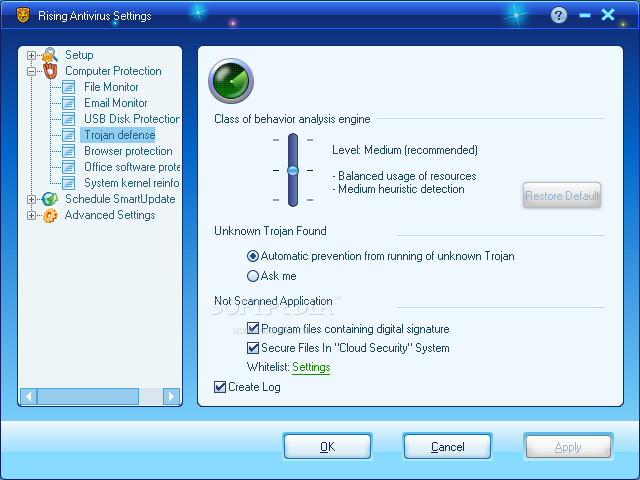Click the Email Monitor page icon
The image size is (640, 480).
tap(69, 103)
